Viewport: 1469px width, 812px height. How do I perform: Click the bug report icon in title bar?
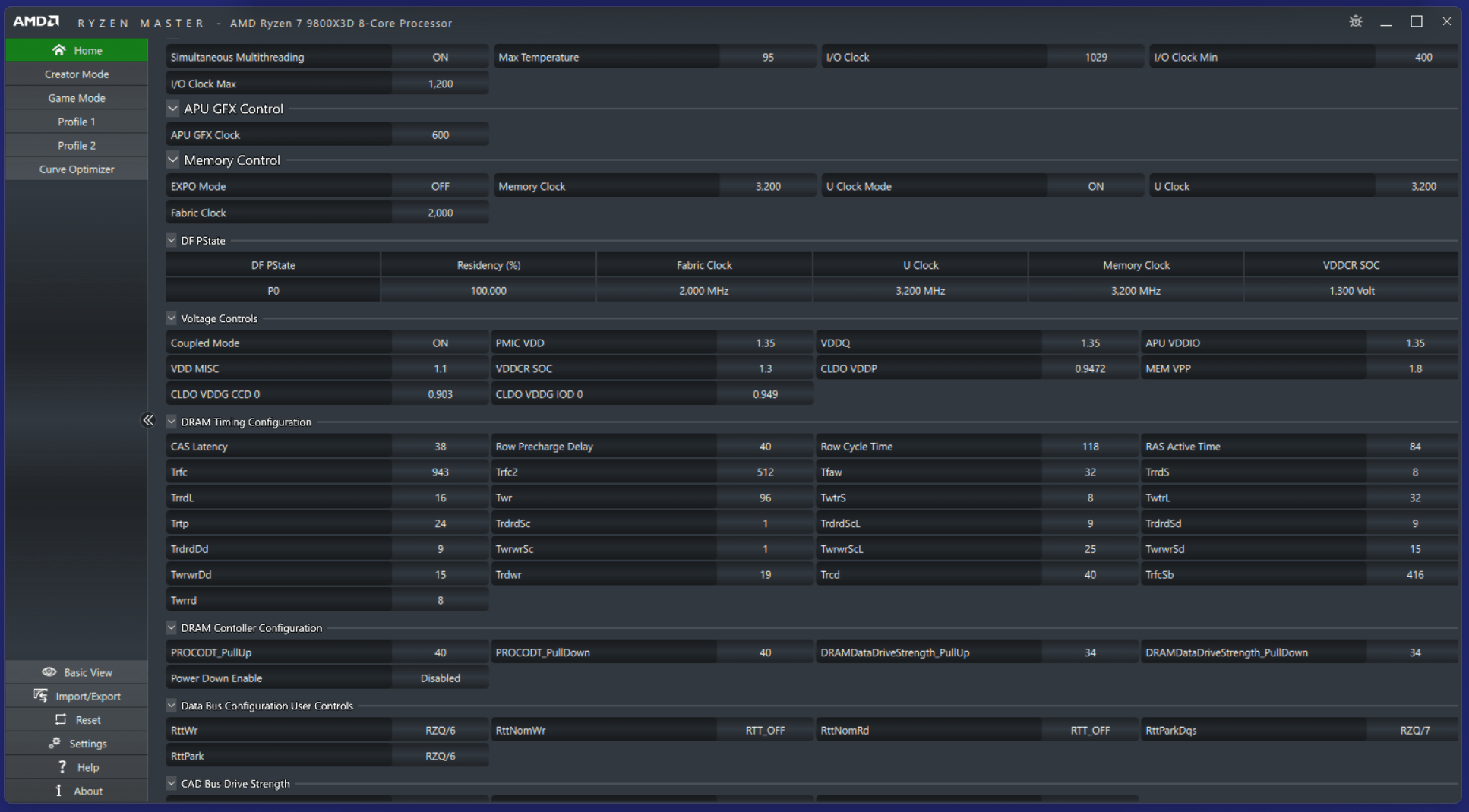[x=1355, y=21]
